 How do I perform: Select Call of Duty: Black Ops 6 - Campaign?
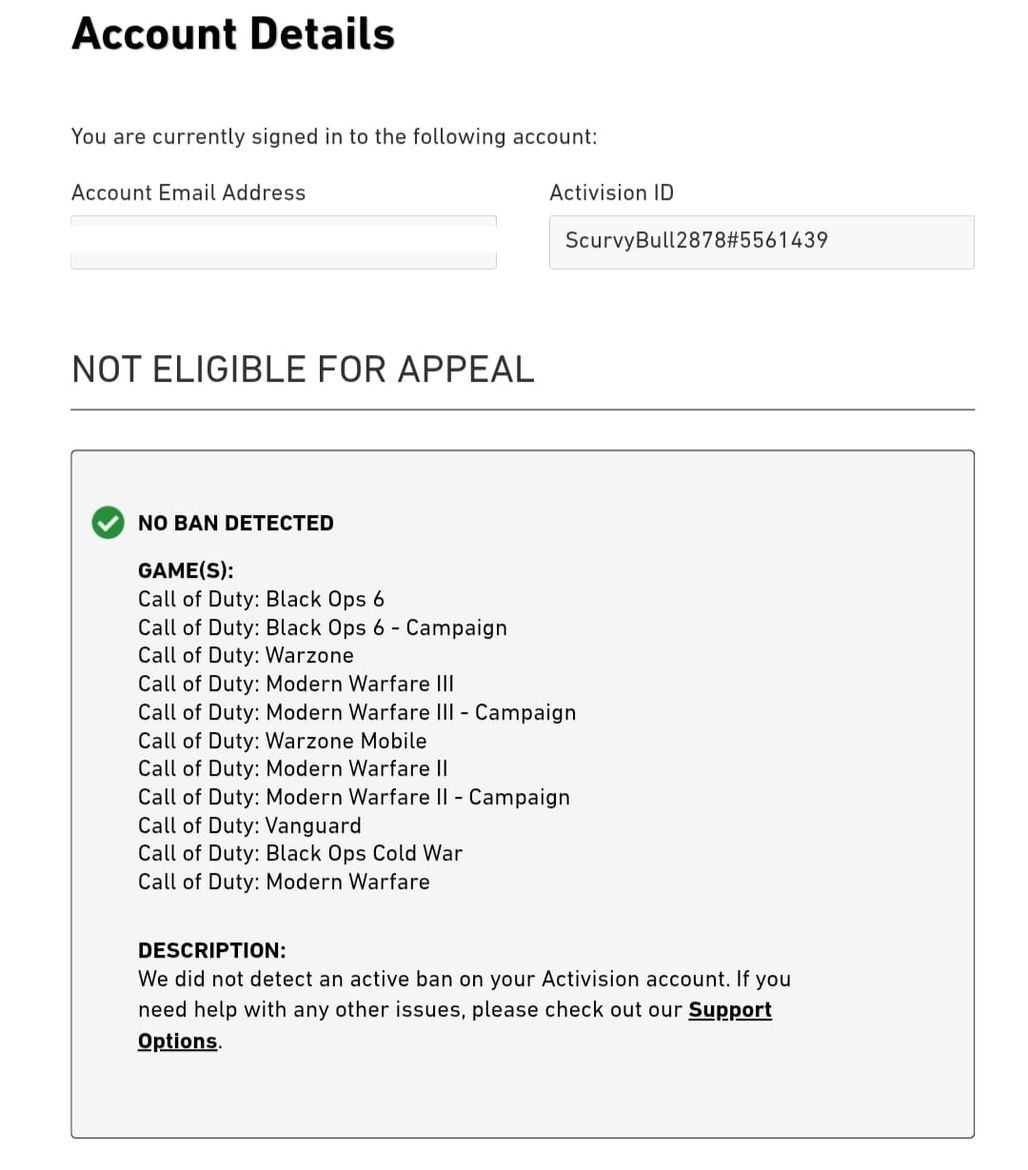pos(322,628)
